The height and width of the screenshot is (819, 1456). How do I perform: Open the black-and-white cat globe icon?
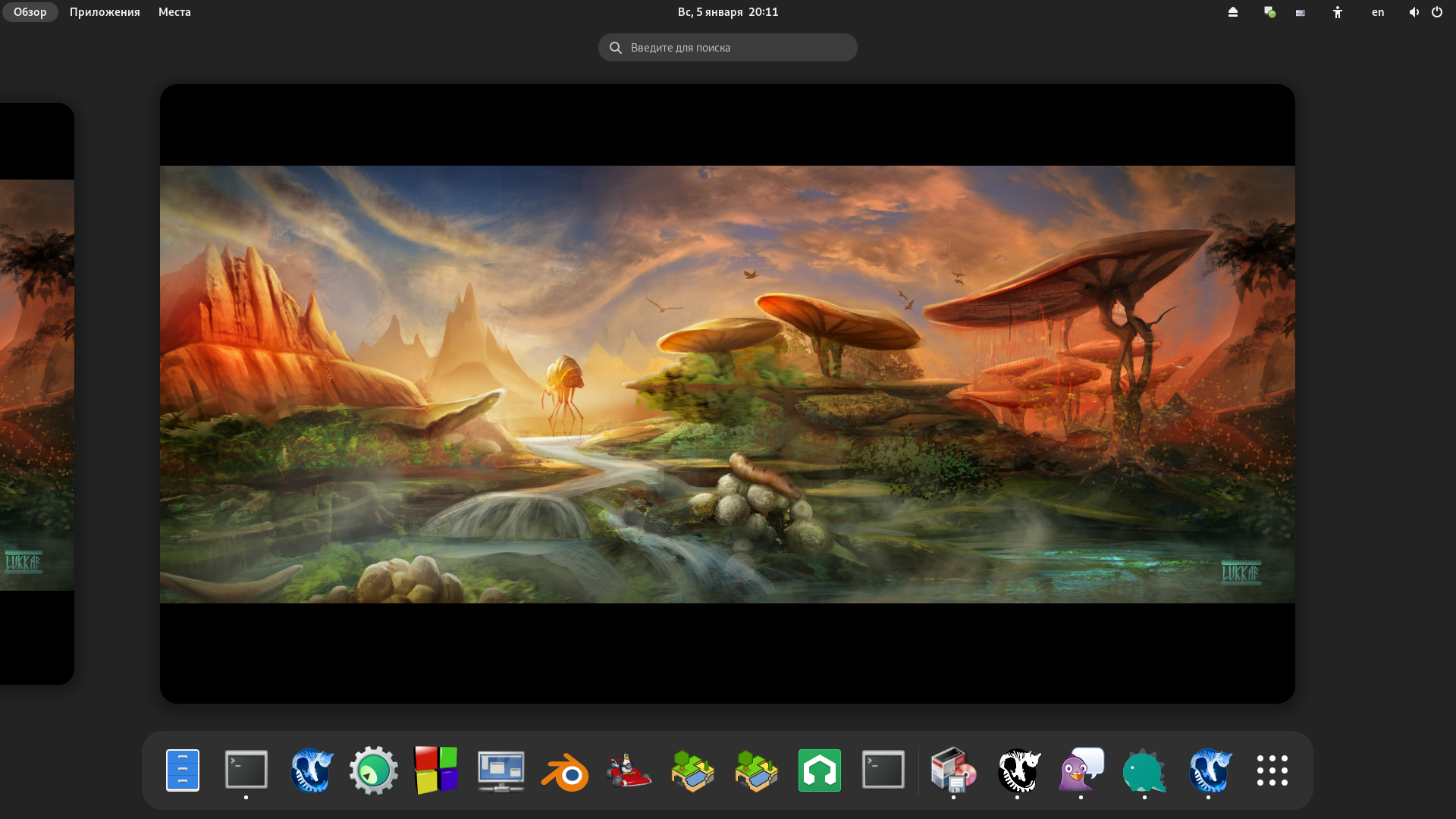tap(1018, 770)
